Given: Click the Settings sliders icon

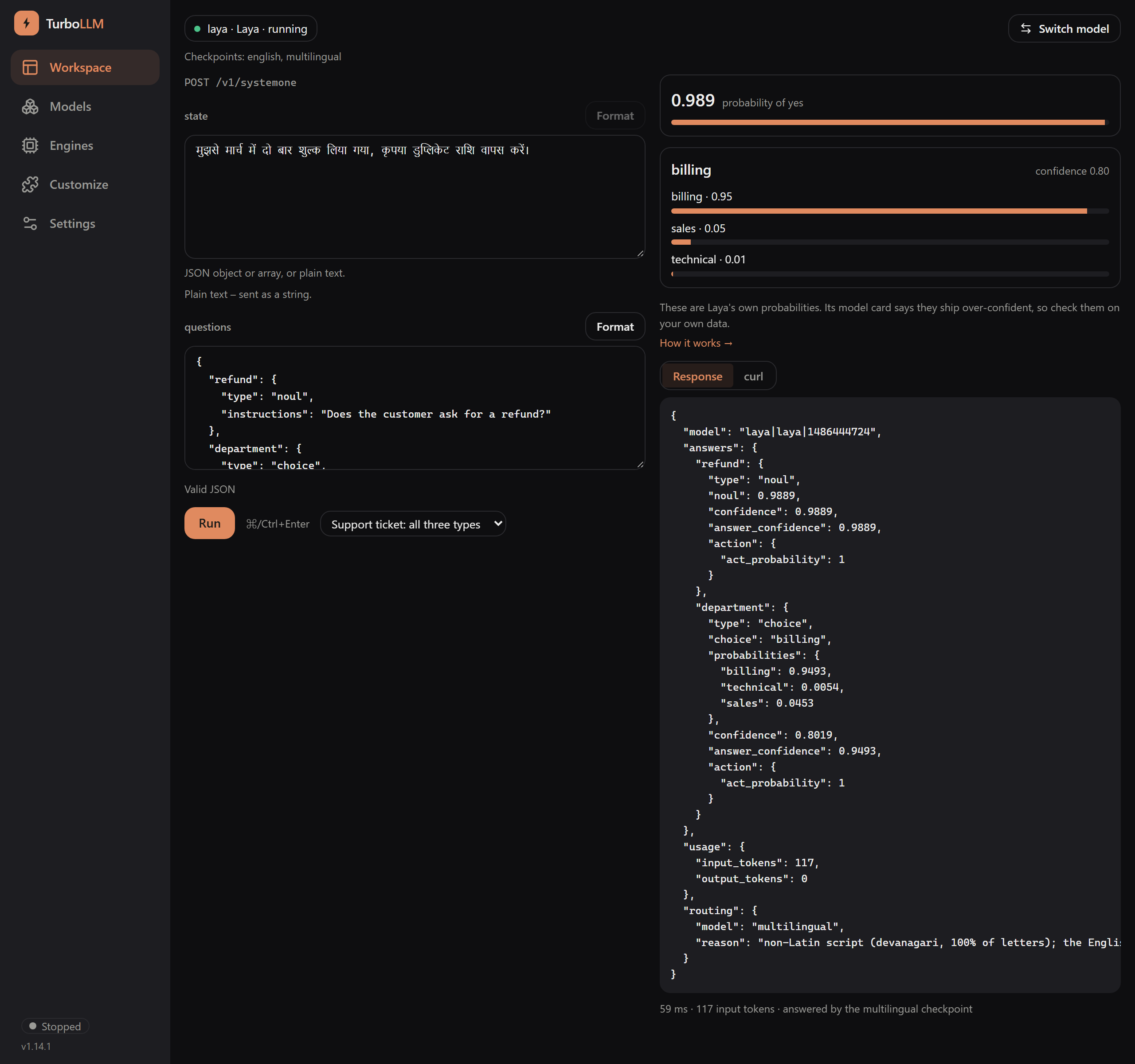Looking at the screenshot, I should (30, 223).
